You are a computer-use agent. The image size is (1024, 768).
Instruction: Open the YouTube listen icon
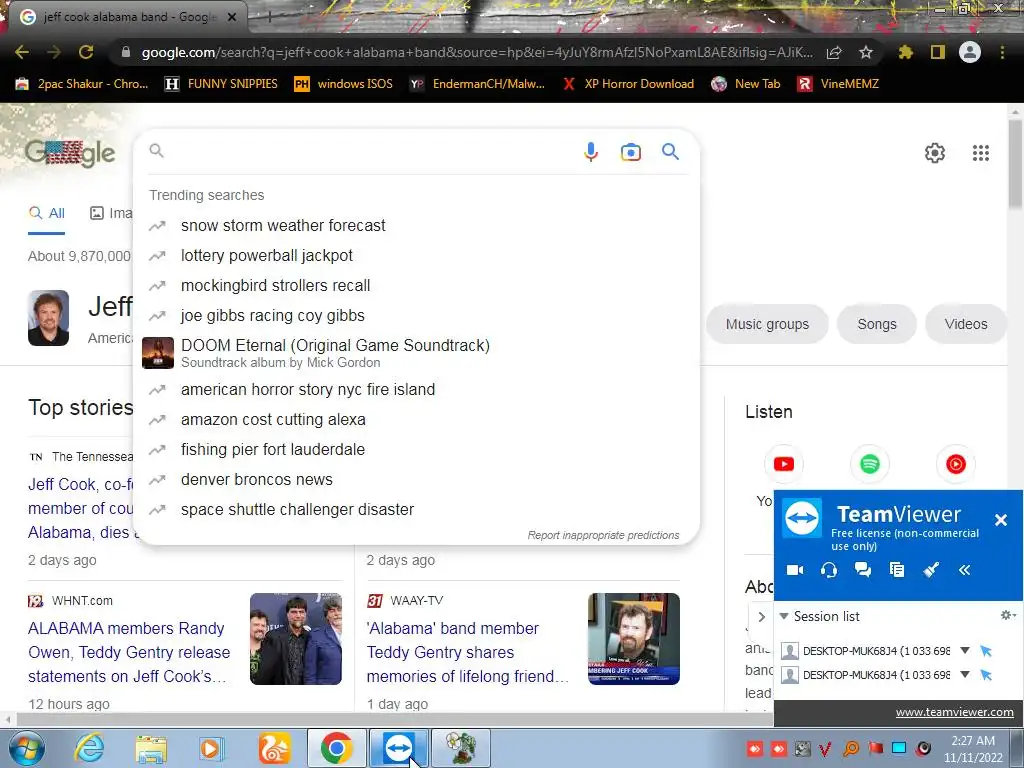784,464
